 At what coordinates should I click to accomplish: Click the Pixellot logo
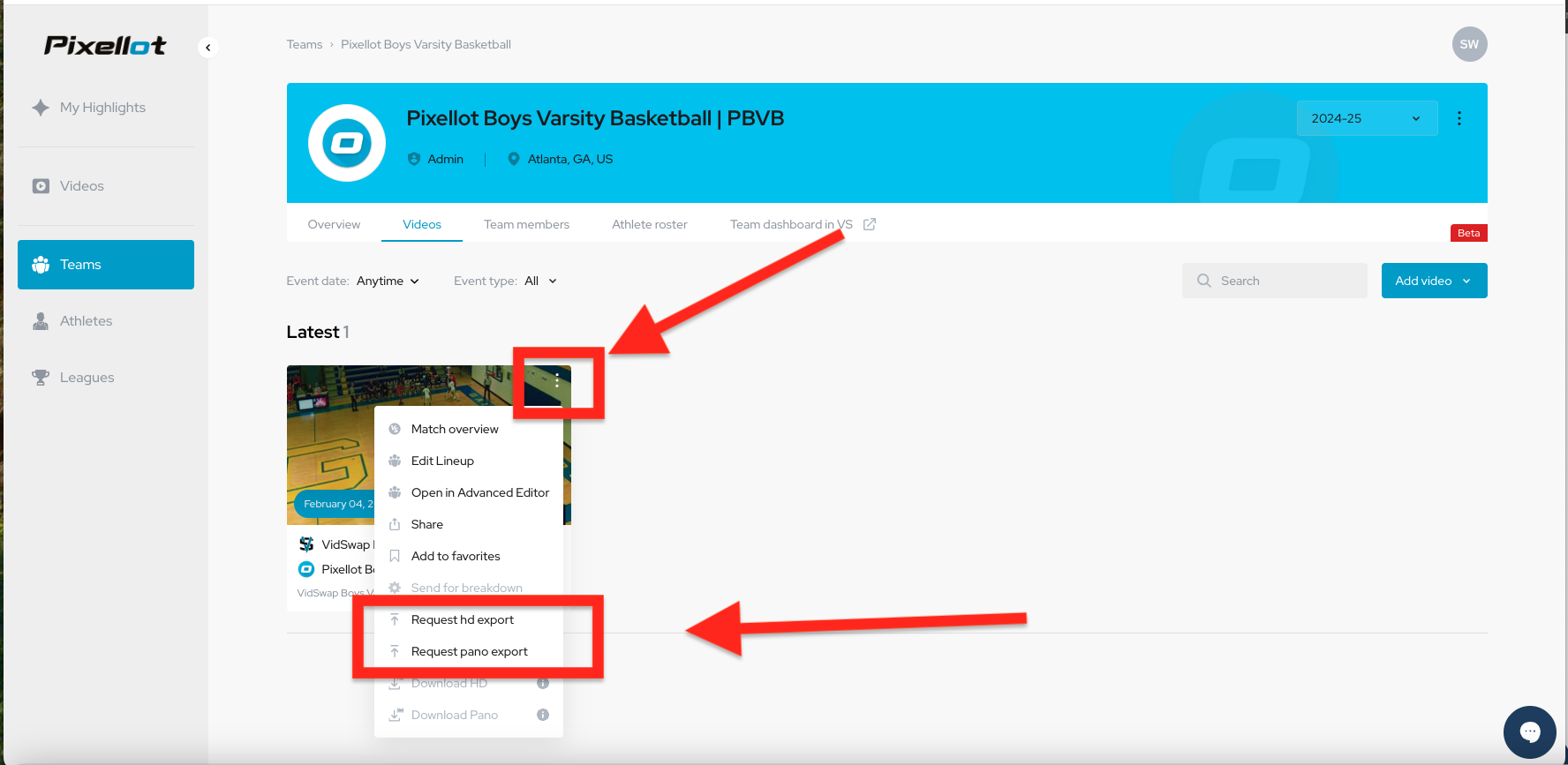pos(105,45)
